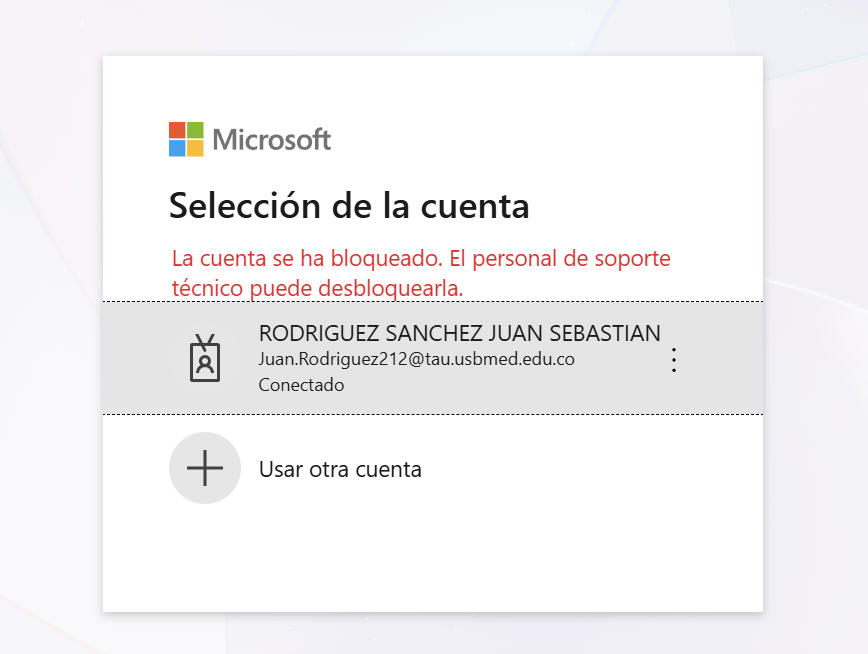Click the red account blocked error message
Viewport: 868px width, 654px height.
pos(421,273)
